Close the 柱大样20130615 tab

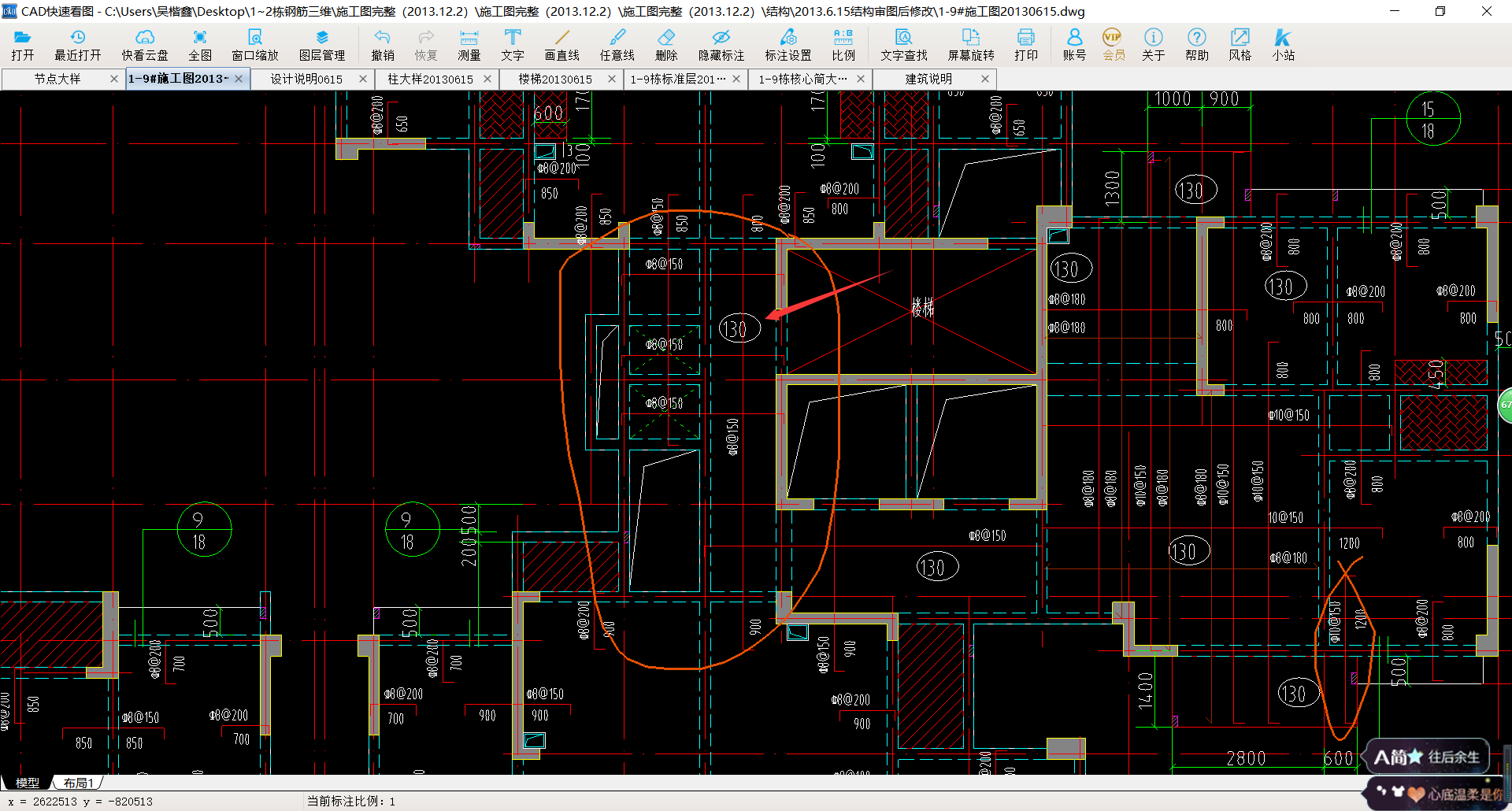coord(487,79)
